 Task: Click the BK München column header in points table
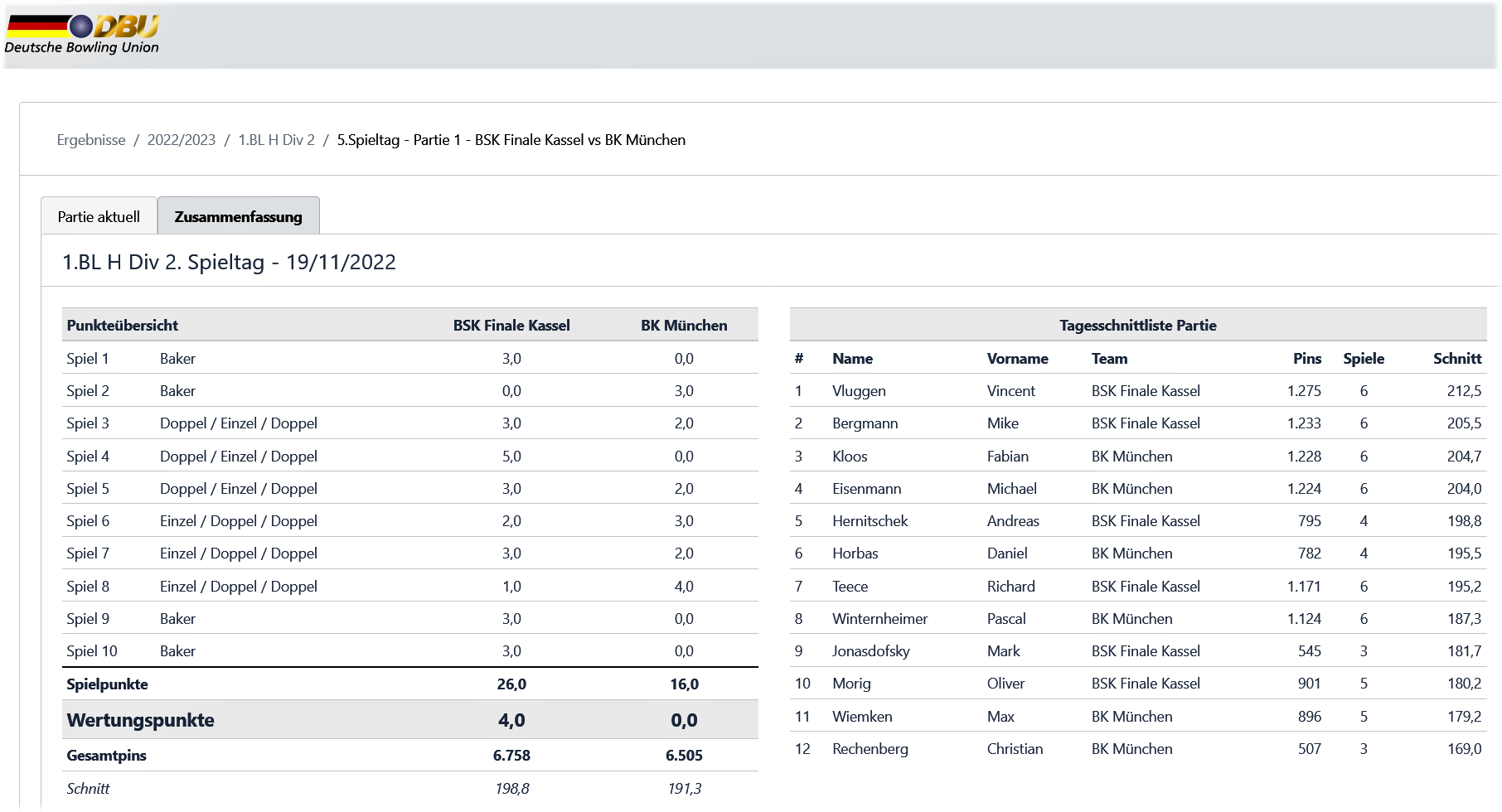click(x=684, y=326)
